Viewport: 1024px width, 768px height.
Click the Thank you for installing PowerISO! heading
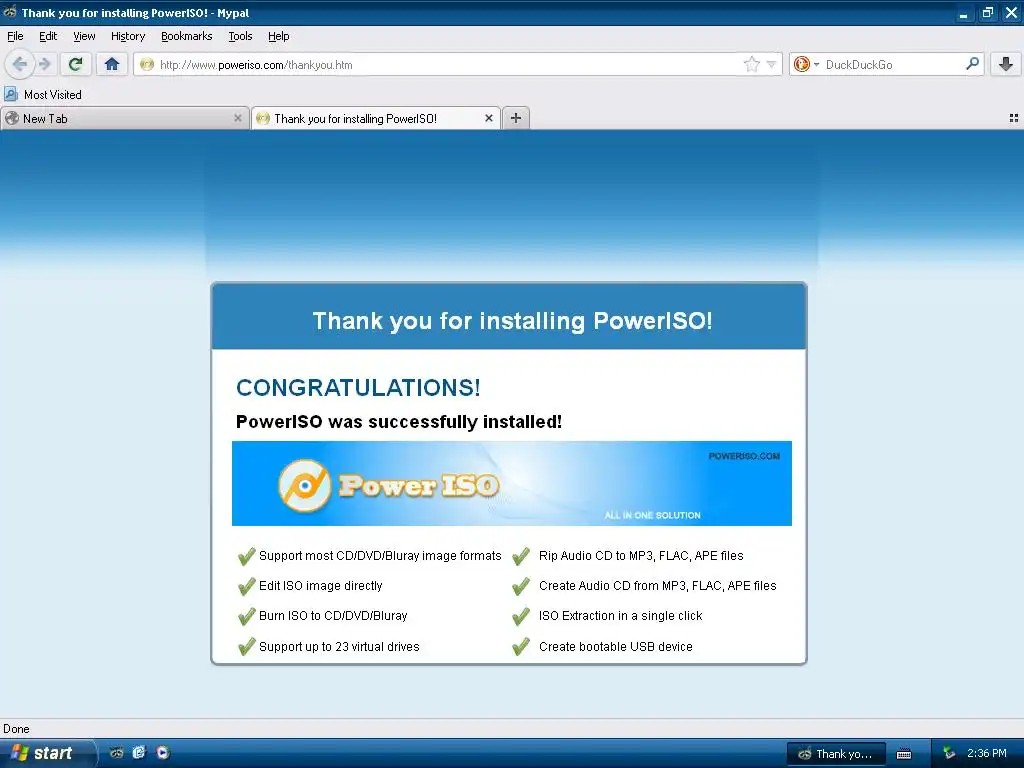pos(512,321)
